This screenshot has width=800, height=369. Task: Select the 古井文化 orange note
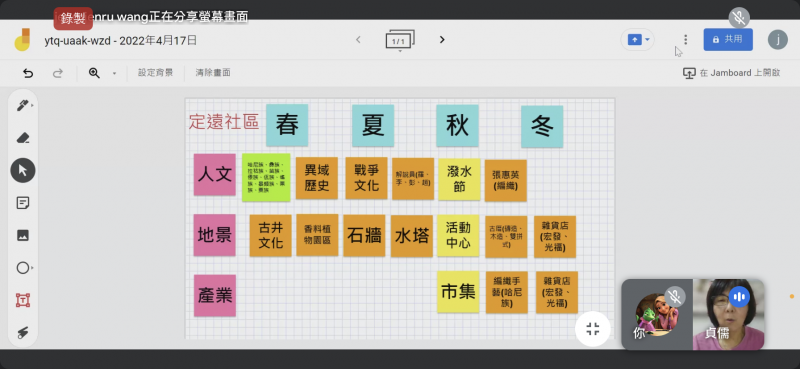coord(270,235)
